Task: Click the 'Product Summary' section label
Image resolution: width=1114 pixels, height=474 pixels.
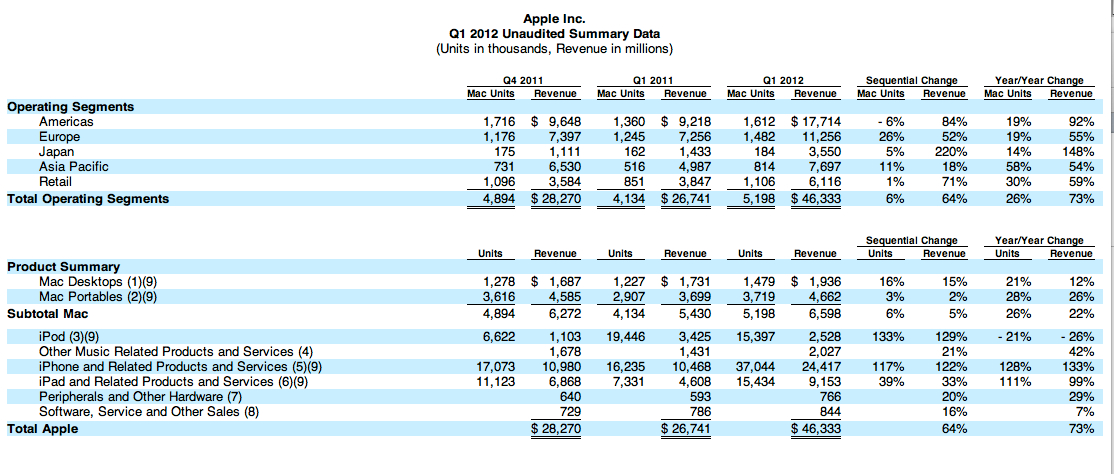Action: tap(63, 266)
